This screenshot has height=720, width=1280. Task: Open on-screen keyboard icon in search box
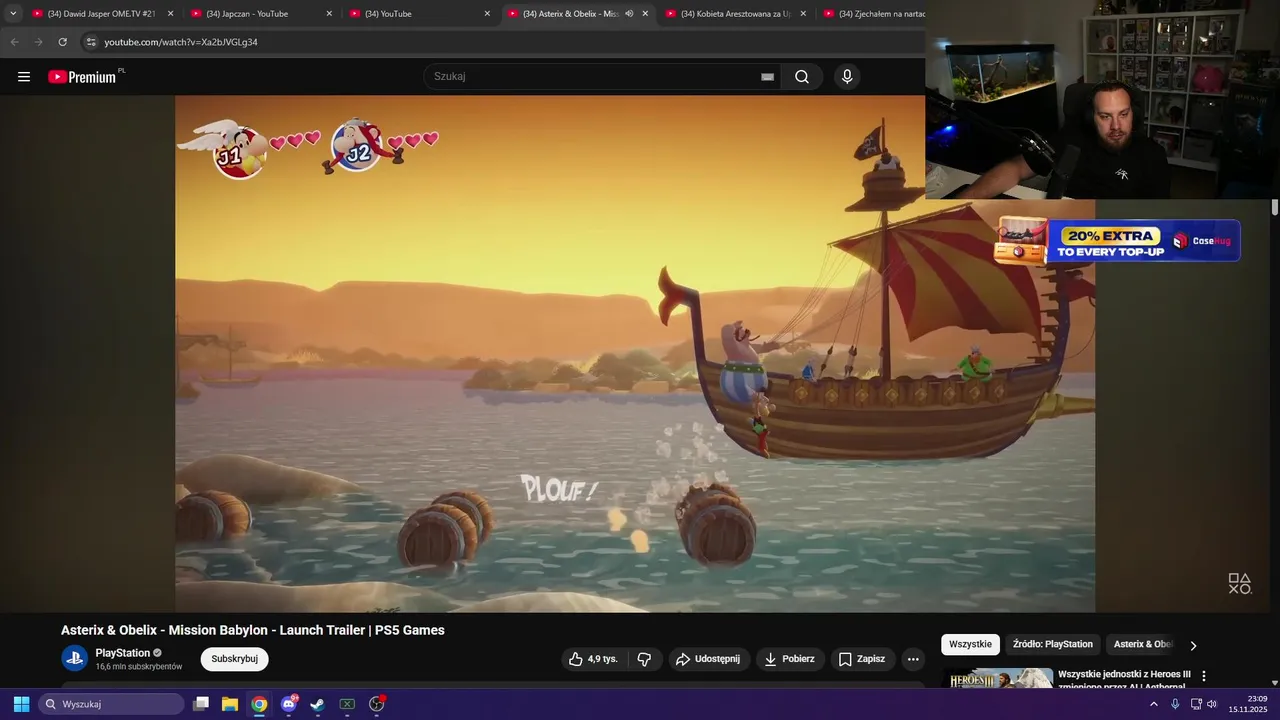(767, 77)
